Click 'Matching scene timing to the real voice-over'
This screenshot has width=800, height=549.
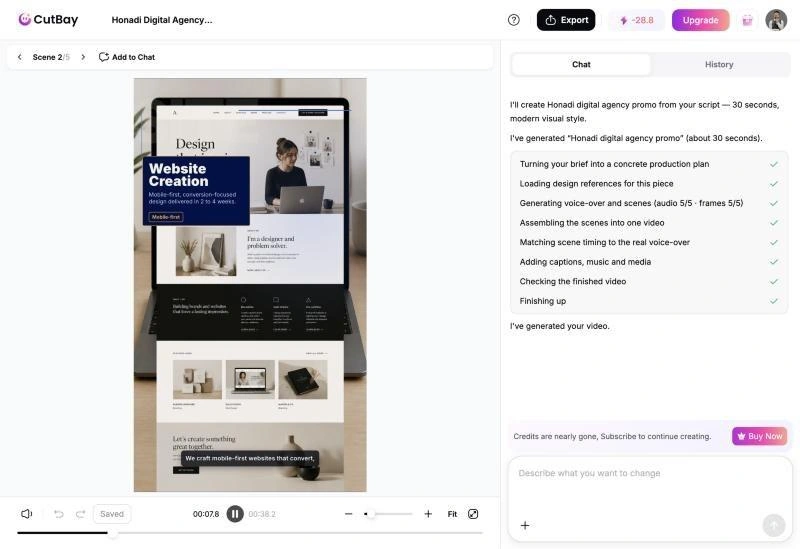[605, 242]
